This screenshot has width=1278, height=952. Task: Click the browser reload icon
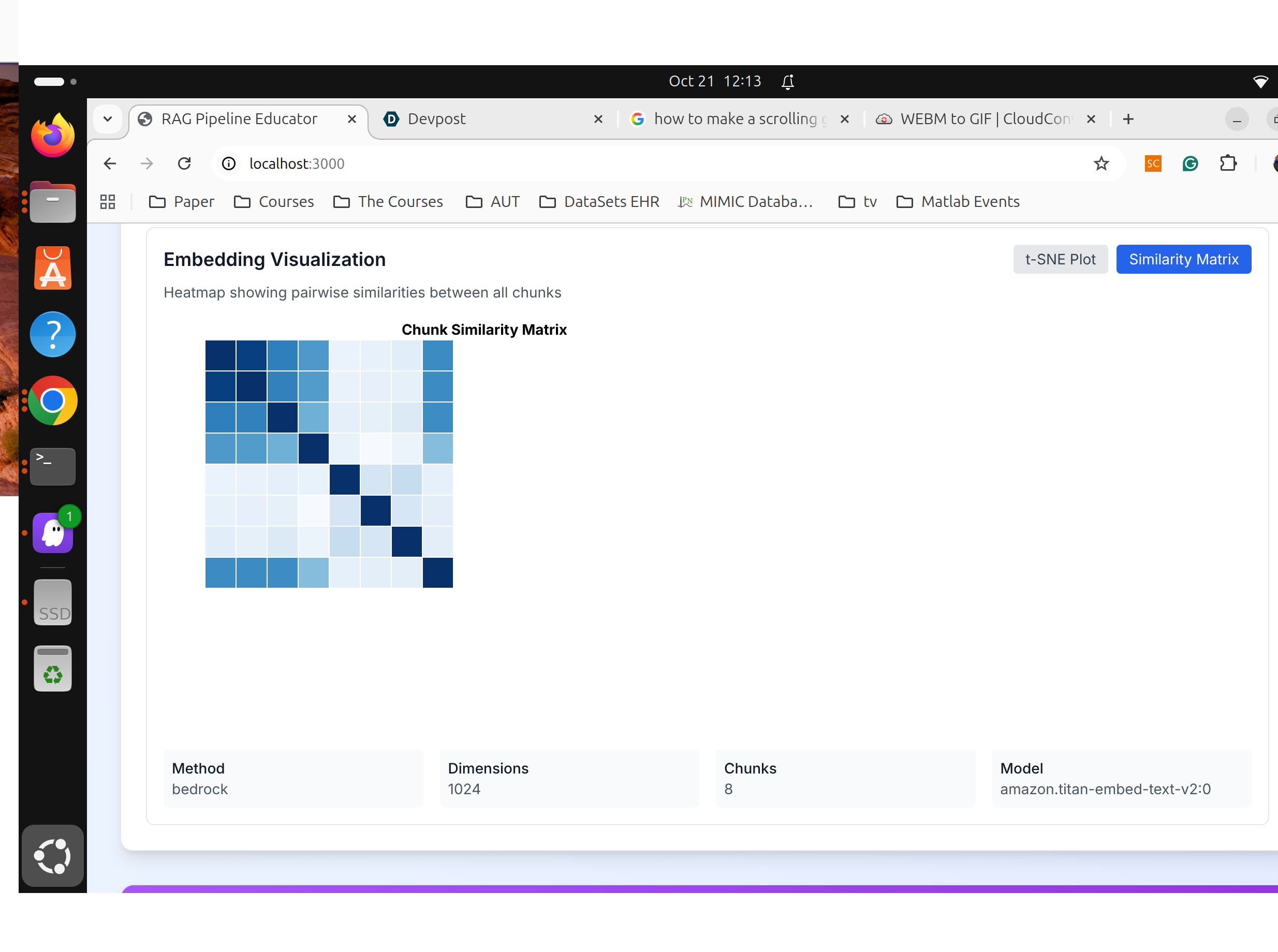(184, 163)
